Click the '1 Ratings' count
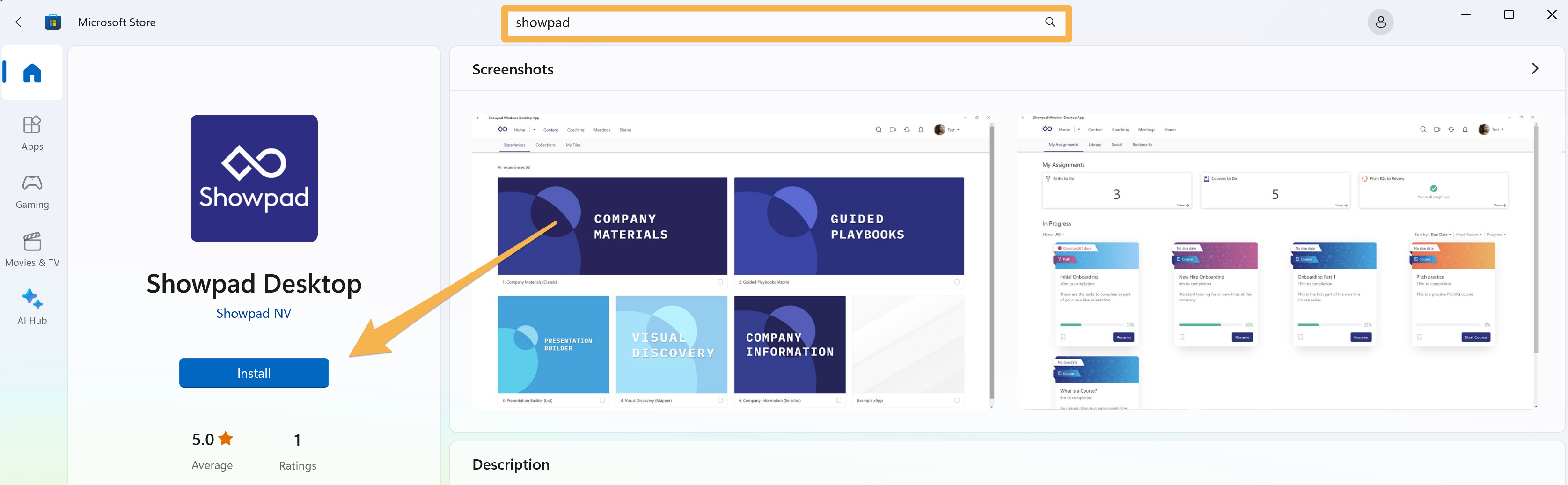This screenshot has height=485, width=1568. 297,450
